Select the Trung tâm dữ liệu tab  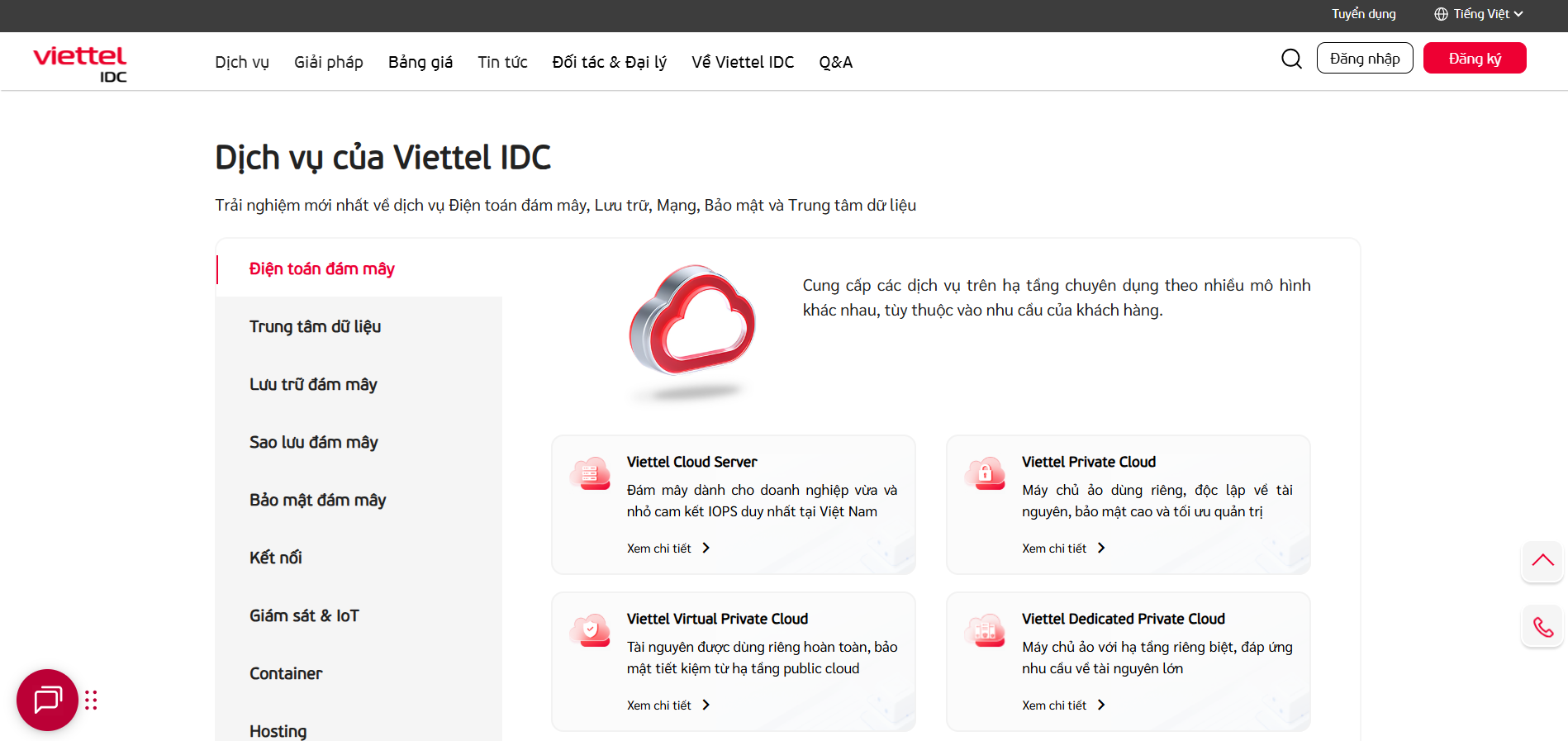315,326
